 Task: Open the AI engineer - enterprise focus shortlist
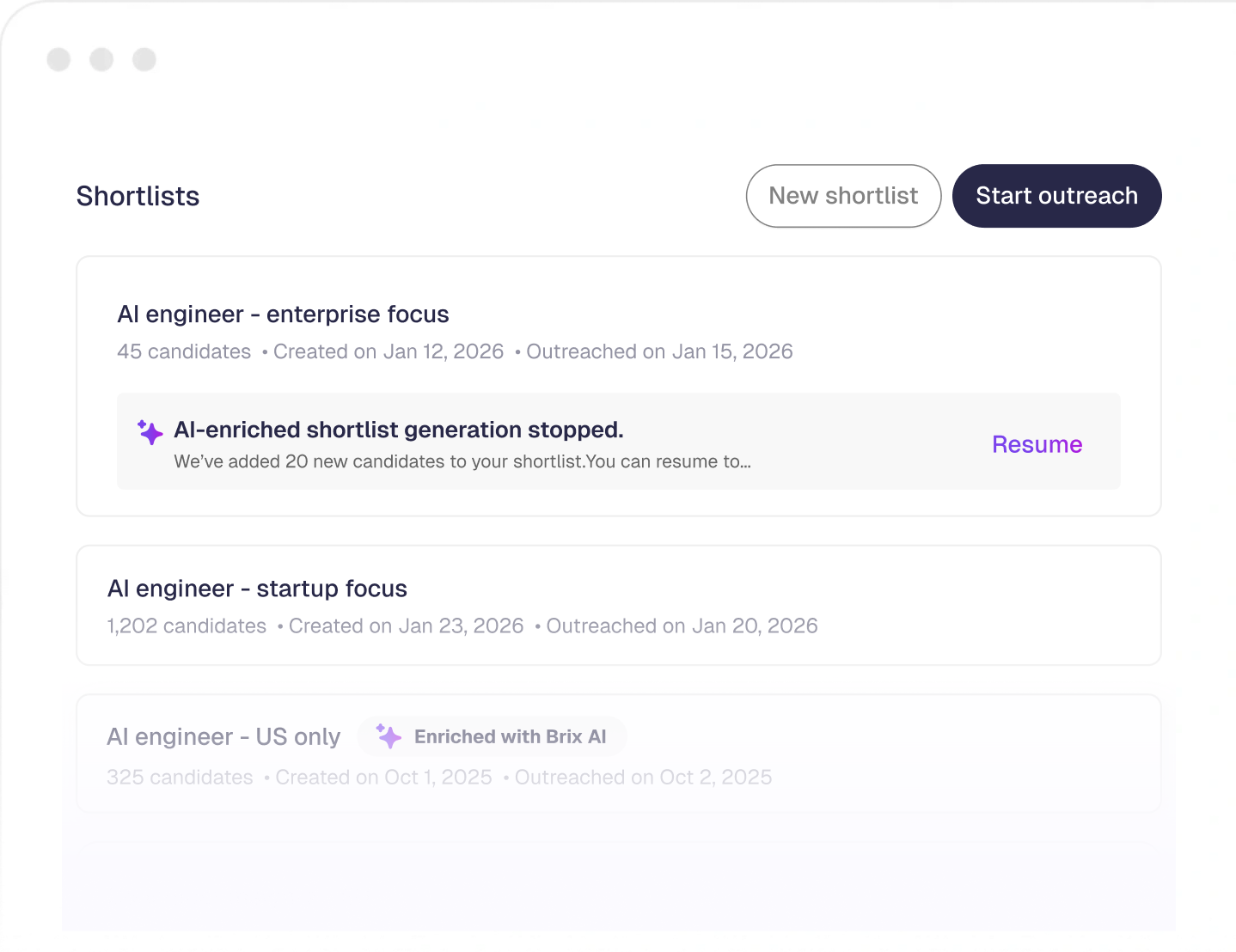(x=284, y=314)
